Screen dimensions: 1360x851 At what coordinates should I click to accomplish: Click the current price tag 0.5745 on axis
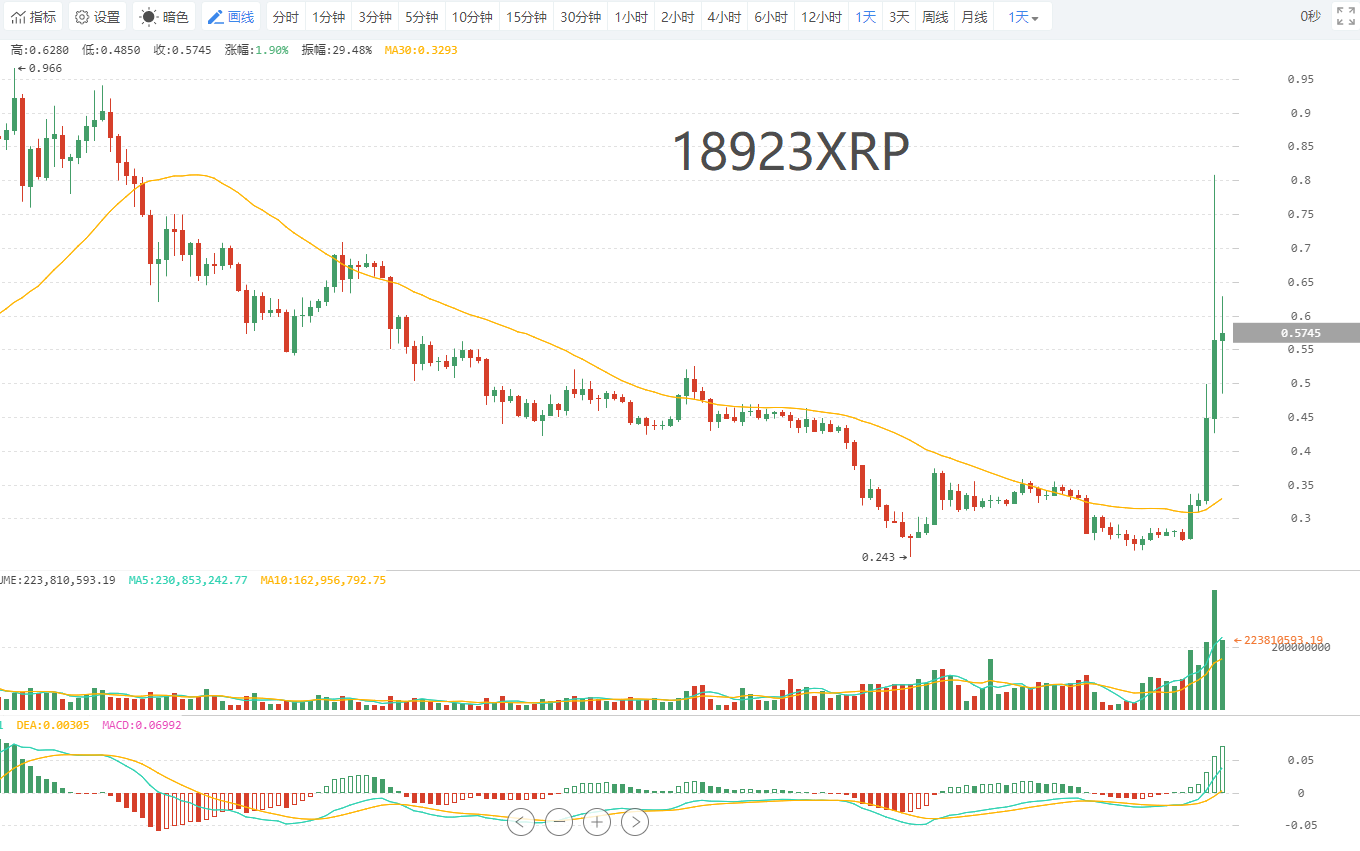(1296, 333)
